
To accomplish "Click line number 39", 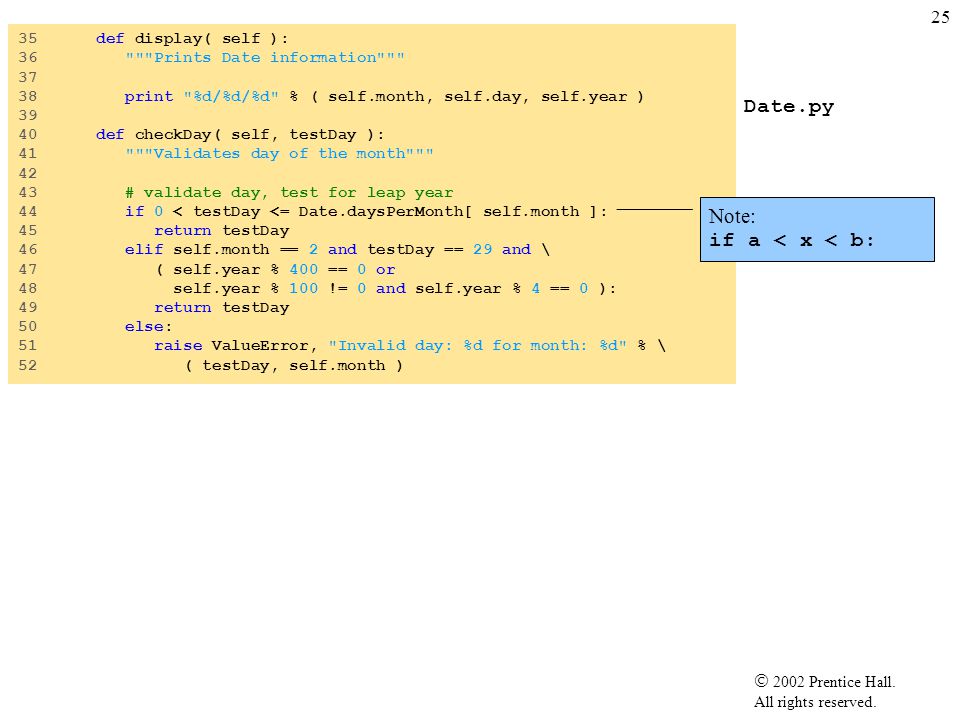I will pos(28,115).
